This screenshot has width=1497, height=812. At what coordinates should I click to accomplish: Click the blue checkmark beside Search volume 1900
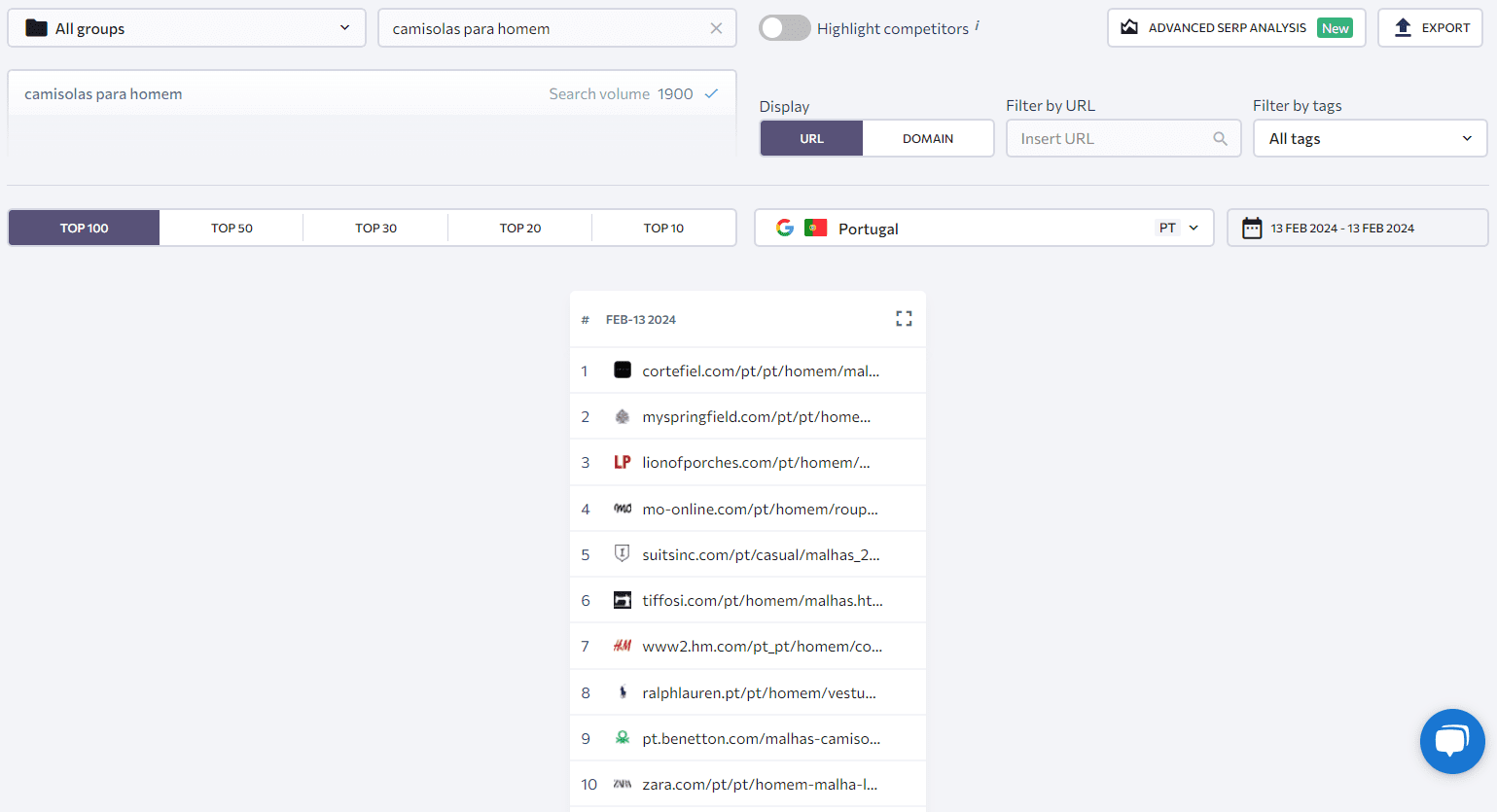click(x=711, y=93)
